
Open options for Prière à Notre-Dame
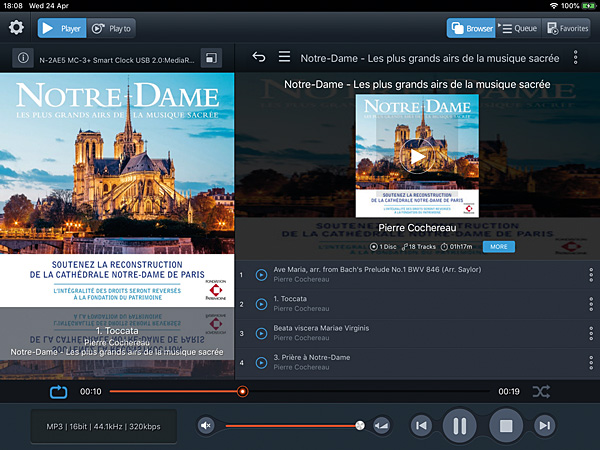click(591, 363)
